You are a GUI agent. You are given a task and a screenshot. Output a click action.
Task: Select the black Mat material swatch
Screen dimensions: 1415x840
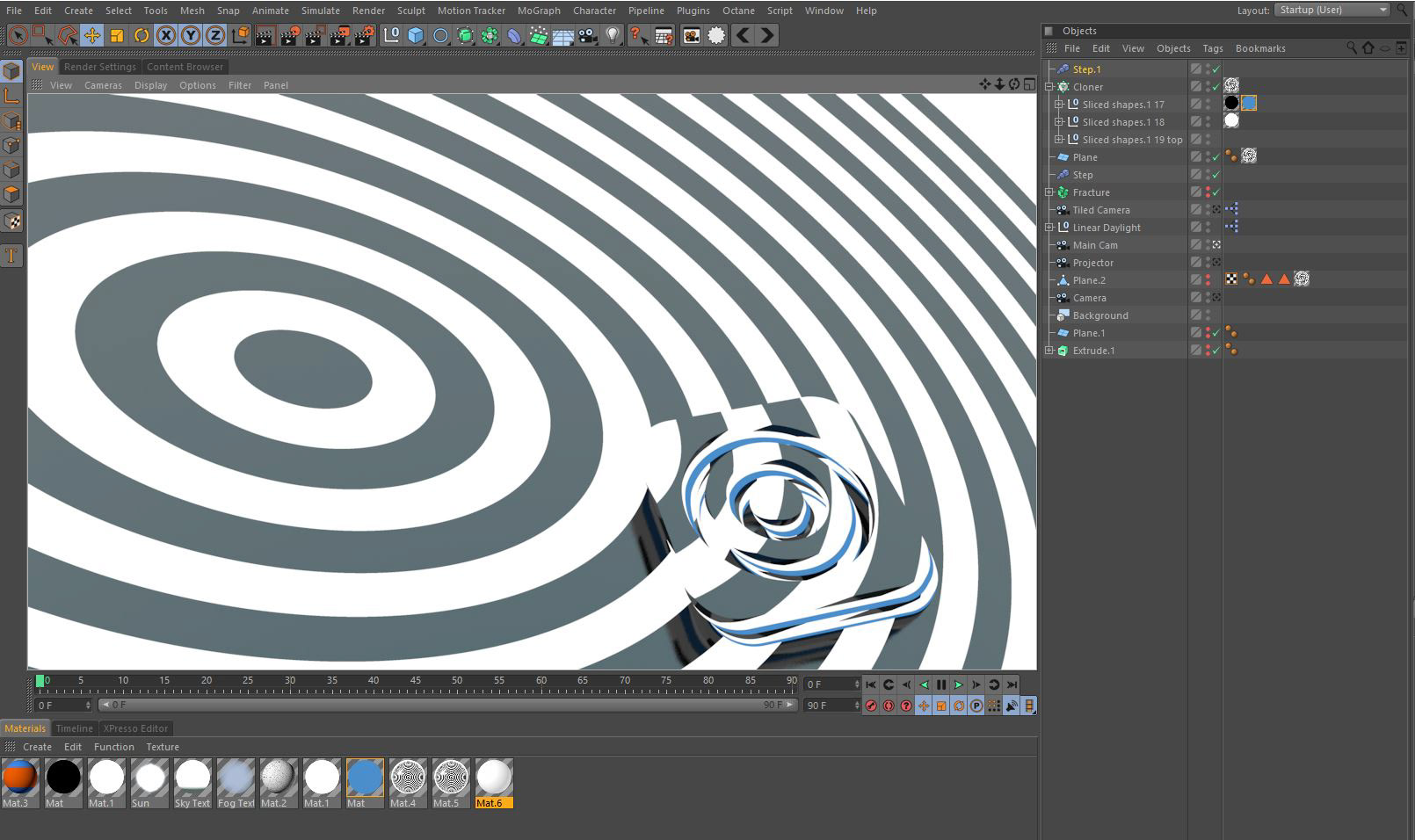(x=63, y=783)
